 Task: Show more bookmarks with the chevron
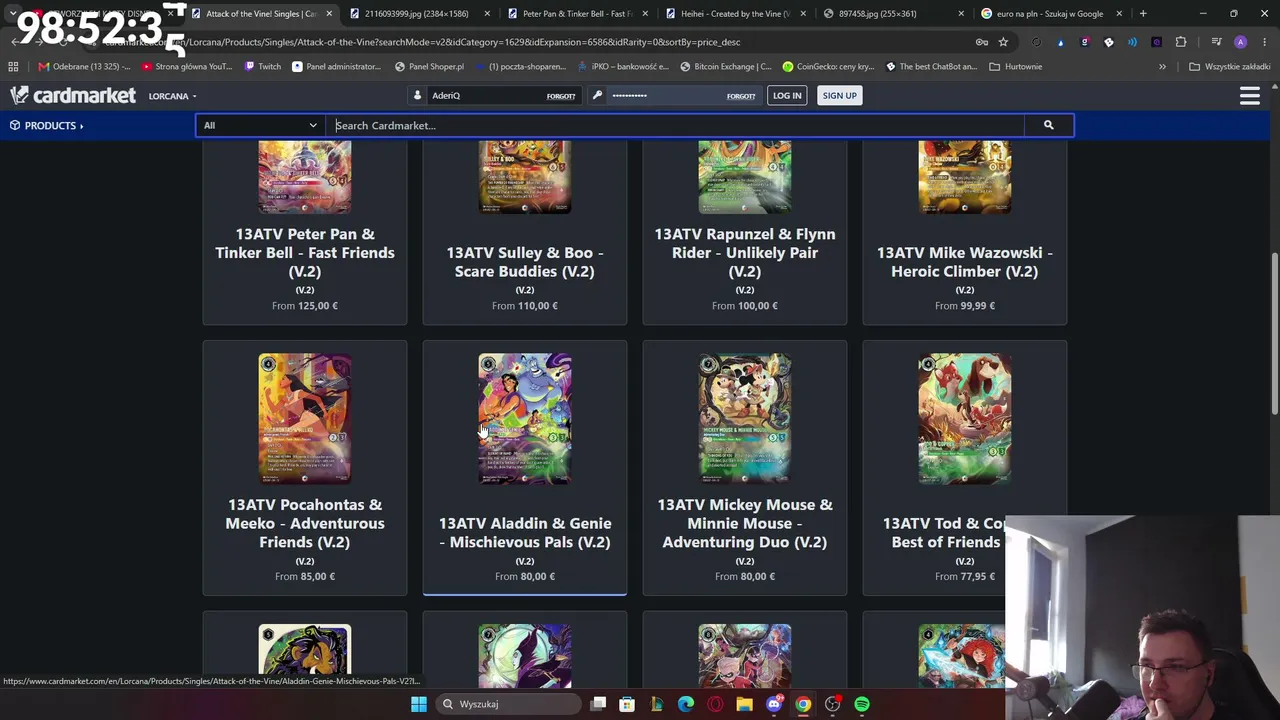point(1162,67)
